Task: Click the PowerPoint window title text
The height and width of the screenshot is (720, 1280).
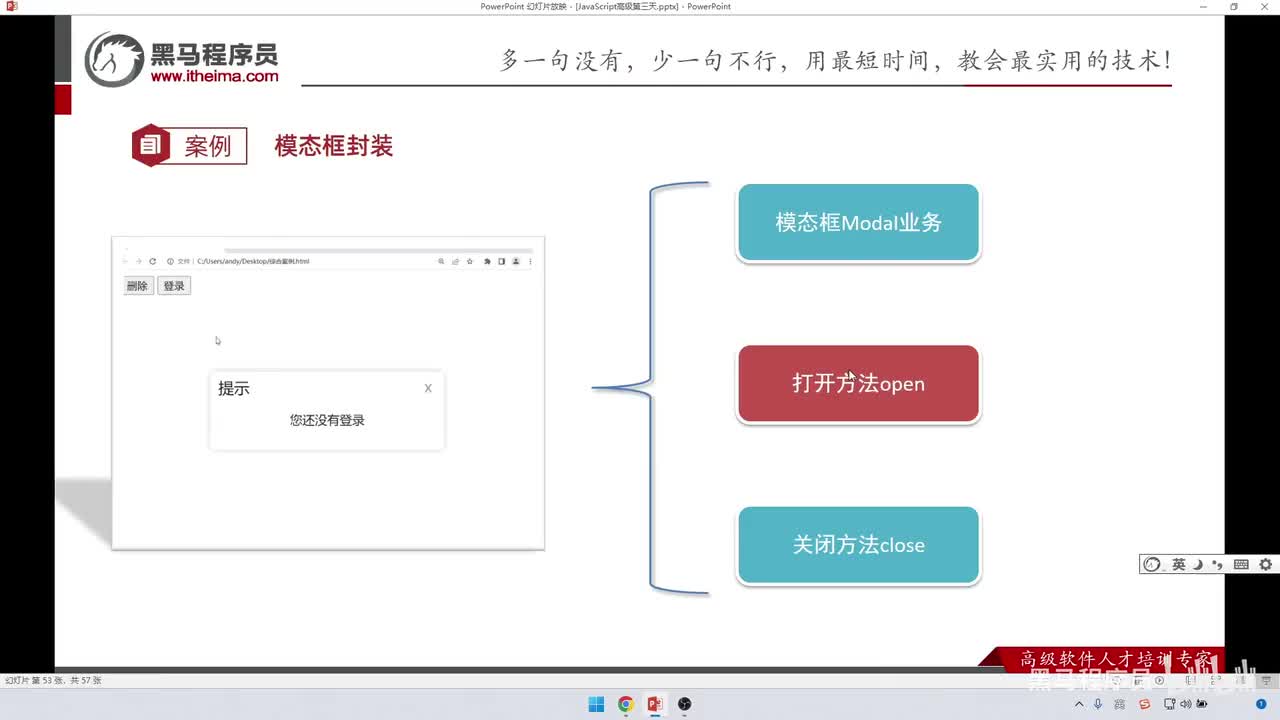Action: 605,6
